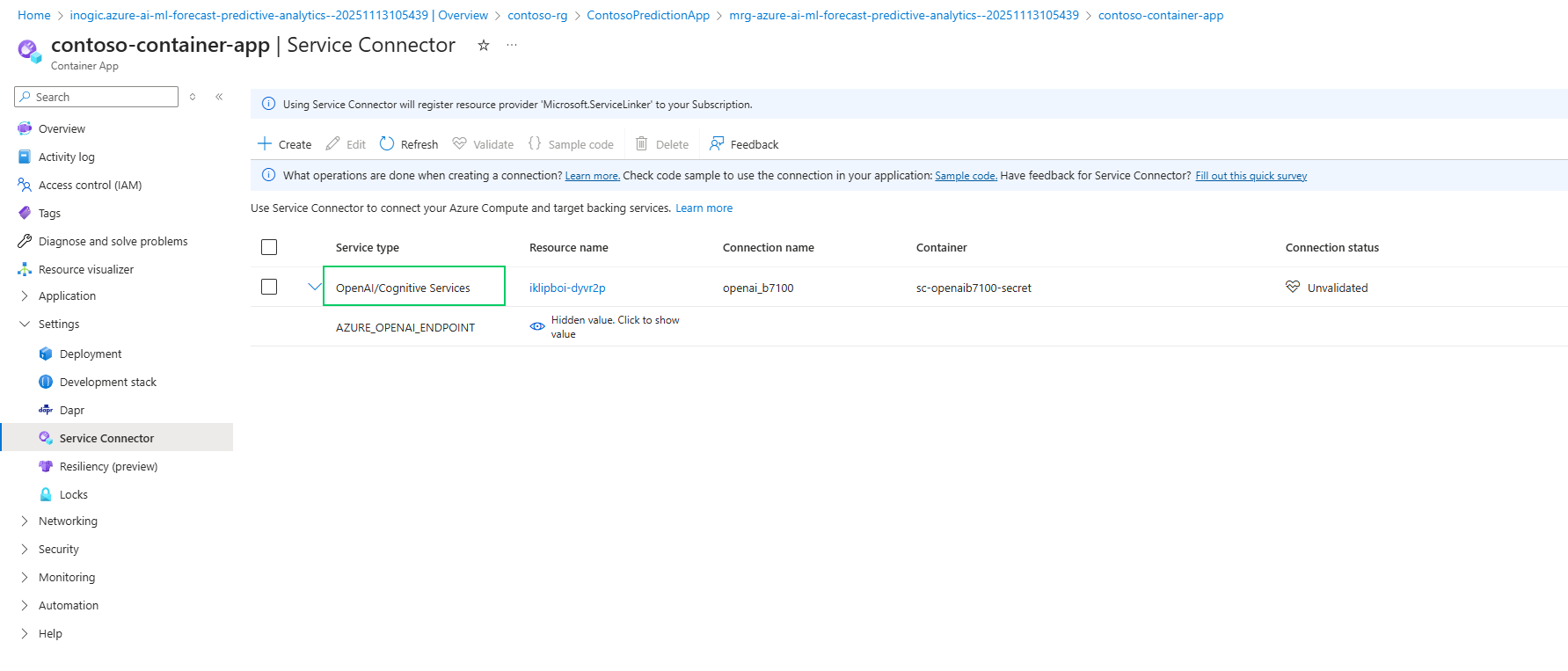
Task: Open the Feedback toolbar item
Action: click(744, 144)
